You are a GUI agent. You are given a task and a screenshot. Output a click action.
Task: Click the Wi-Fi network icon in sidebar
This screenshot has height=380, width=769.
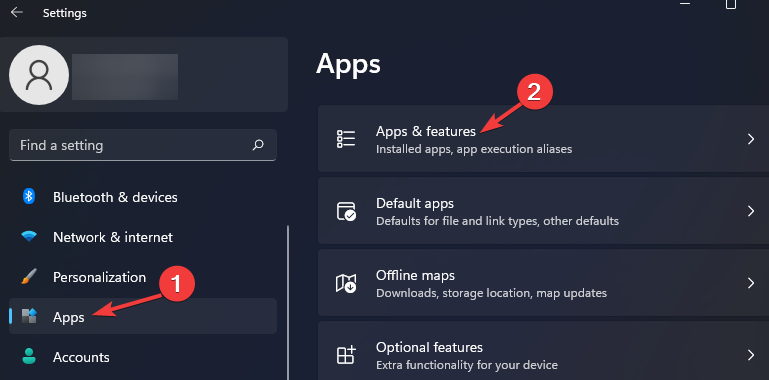coord(29,237)
